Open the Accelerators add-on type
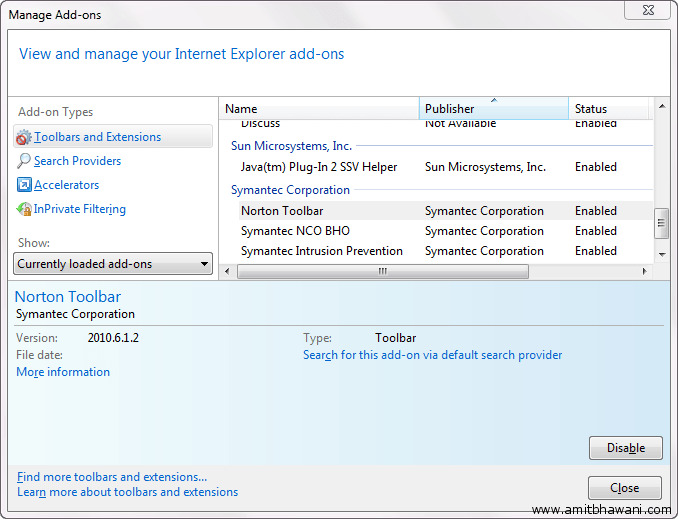The image size is (678, 519). (x=67, y=185)
